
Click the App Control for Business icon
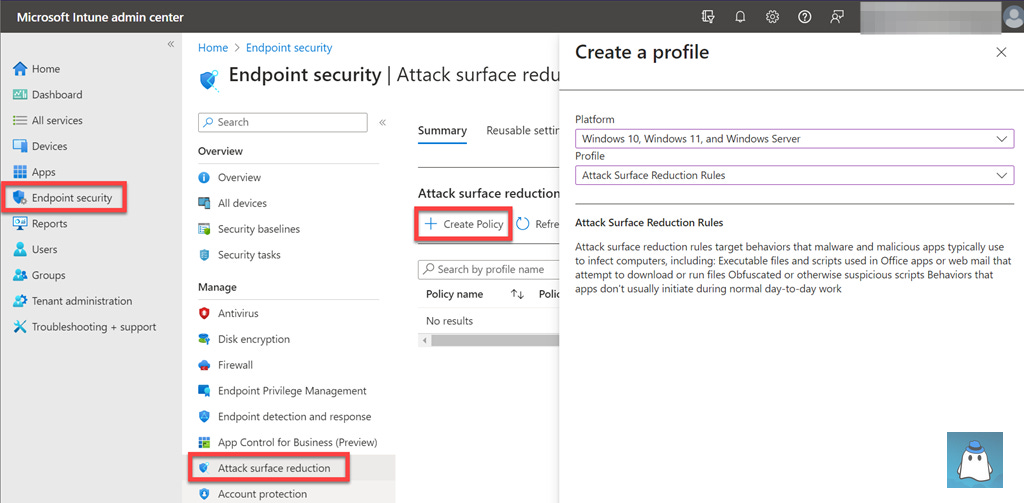tap(204, 442)
